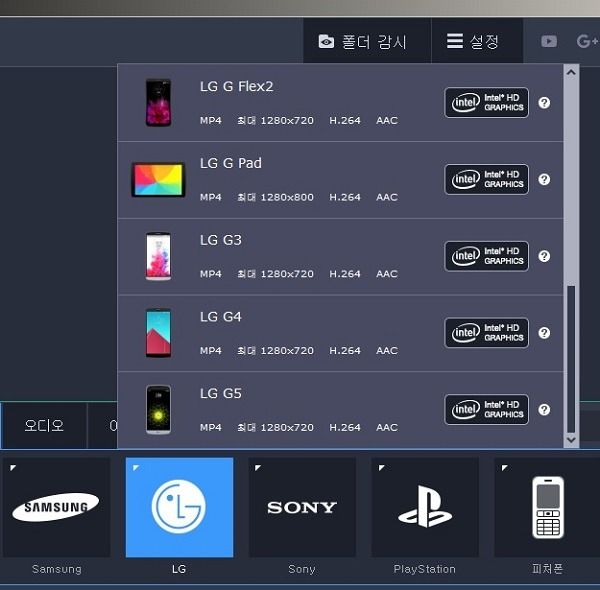Open help icon for LG G4
The height and width of the screenshot is (590, 600).
pyautogui.click(x=544, y=333)
